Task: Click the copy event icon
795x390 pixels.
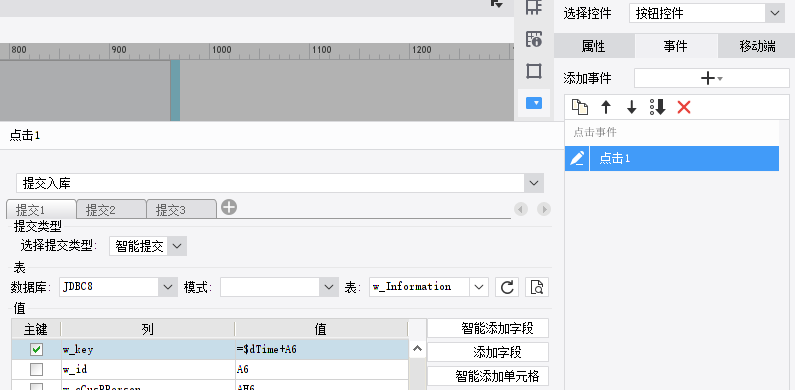Action: coord(580,107)
